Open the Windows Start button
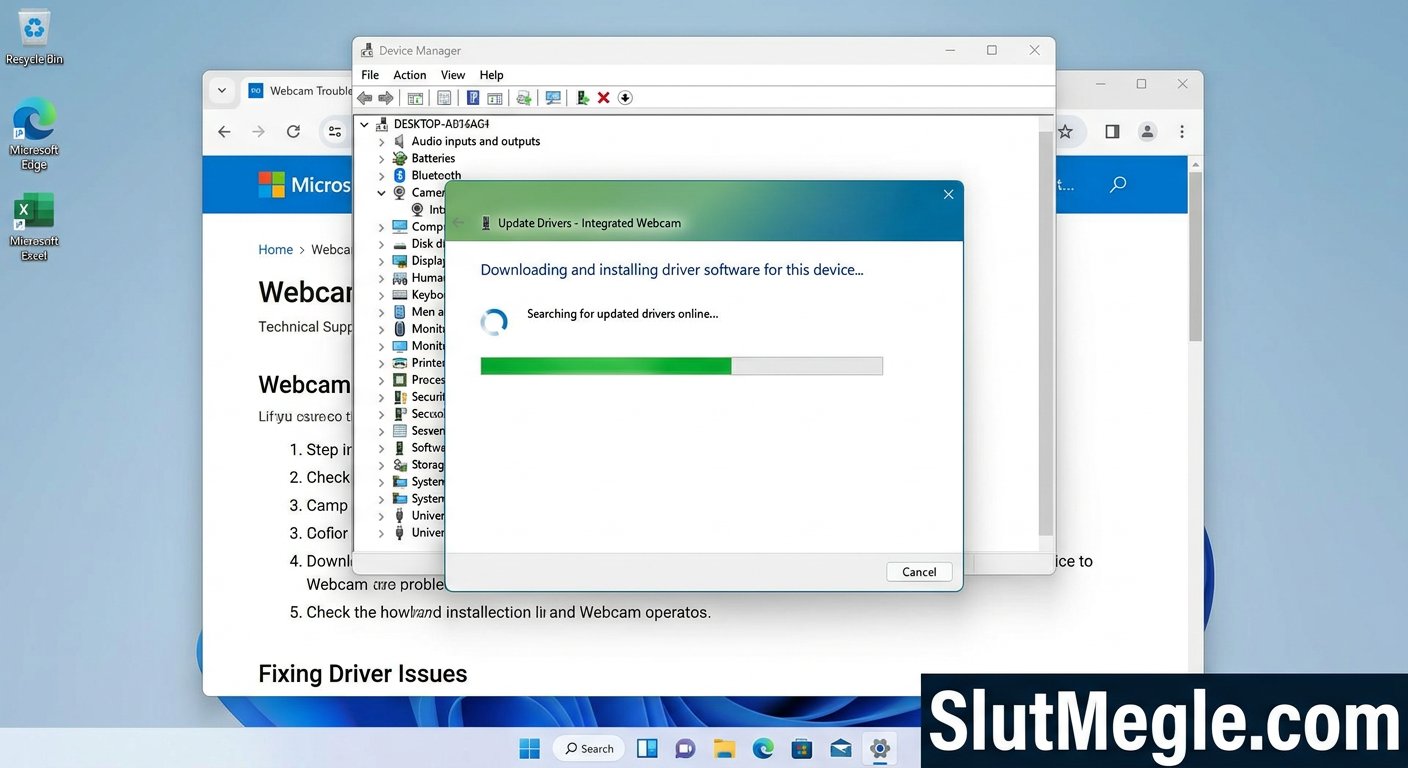The image size is (1408, 768). 529,748
